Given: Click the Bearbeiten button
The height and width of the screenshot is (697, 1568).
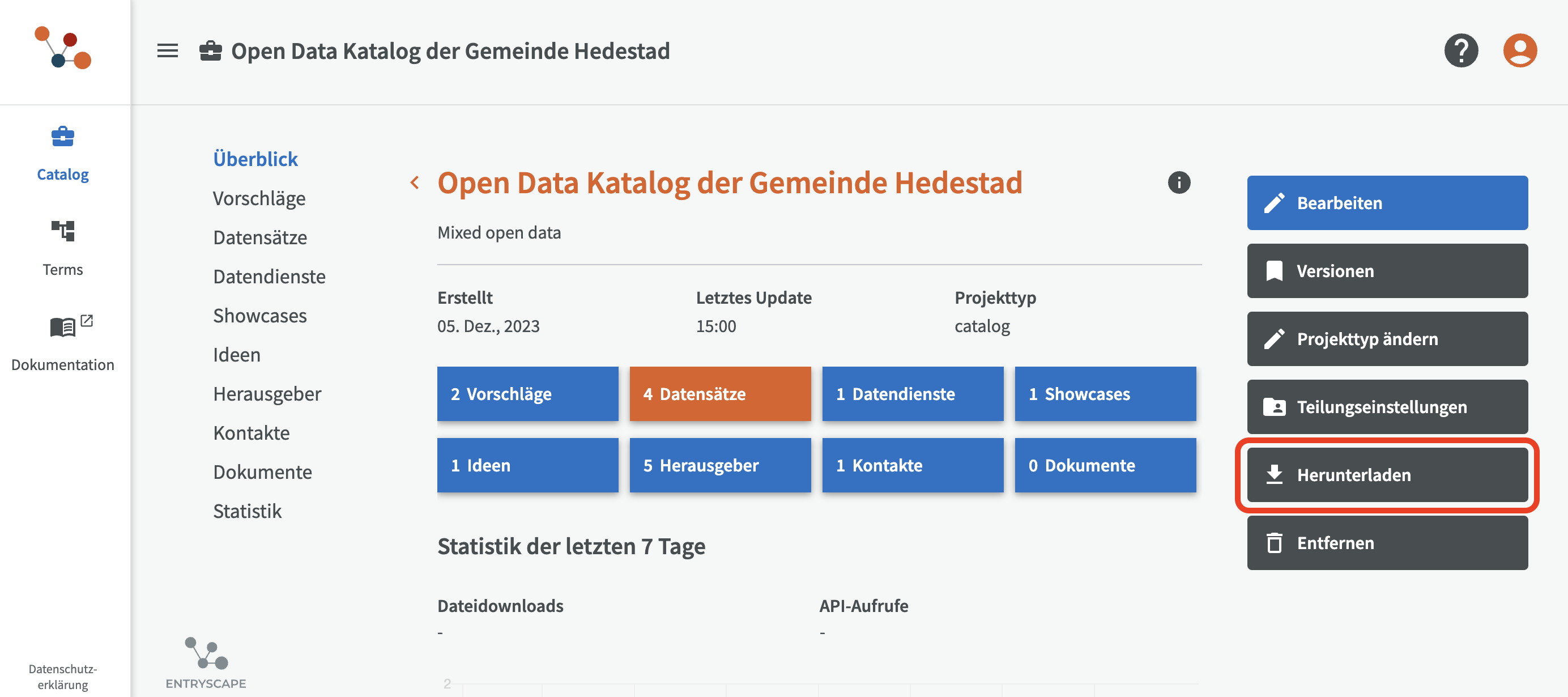Looking at the screenshot, I should (1387, 203).
